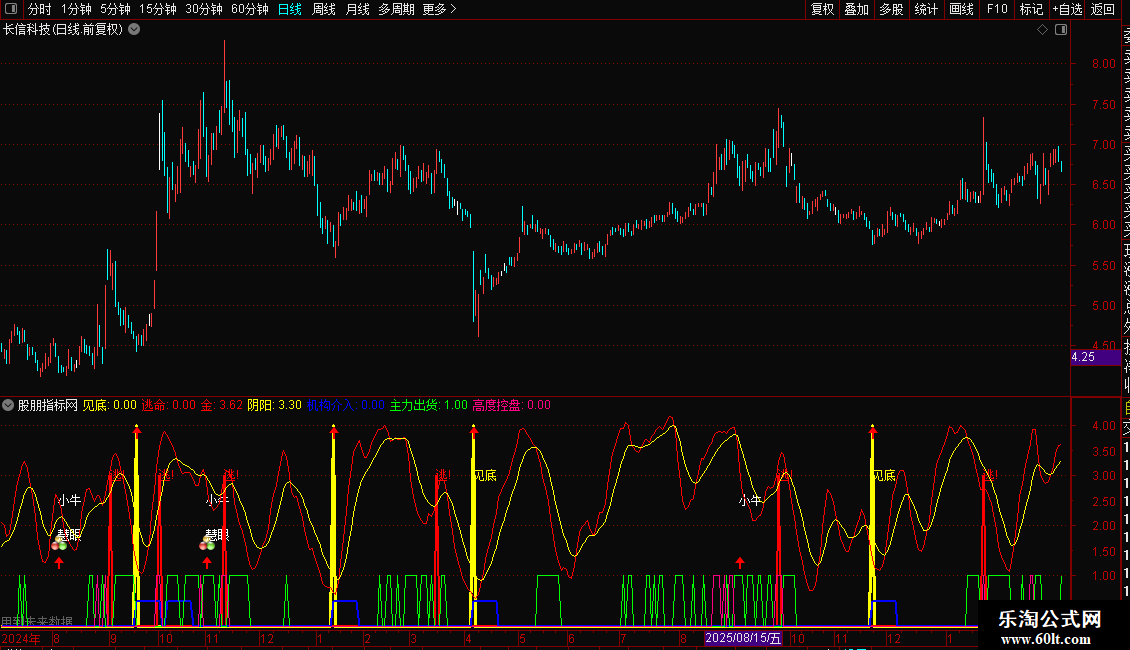
Task: Switch to the 1分钟 period
Action: click(x=76, y=9)
